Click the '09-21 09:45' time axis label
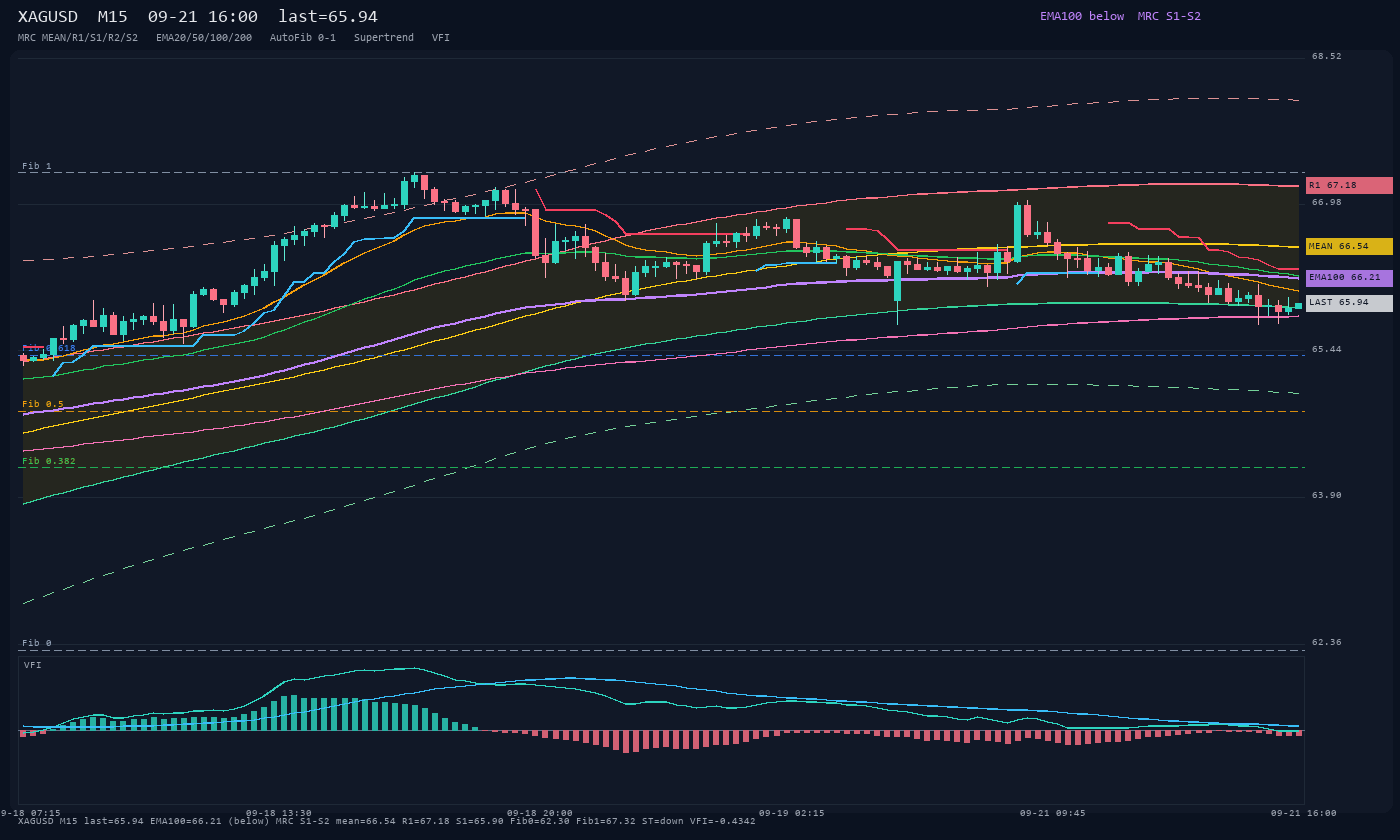 1053,813
